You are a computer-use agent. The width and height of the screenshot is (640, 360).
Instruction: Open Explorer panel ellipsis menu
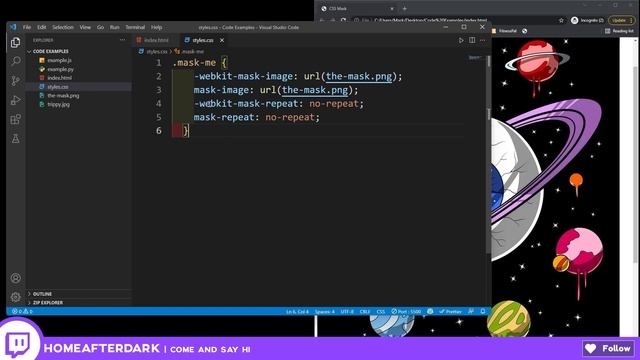pos(122,40)
